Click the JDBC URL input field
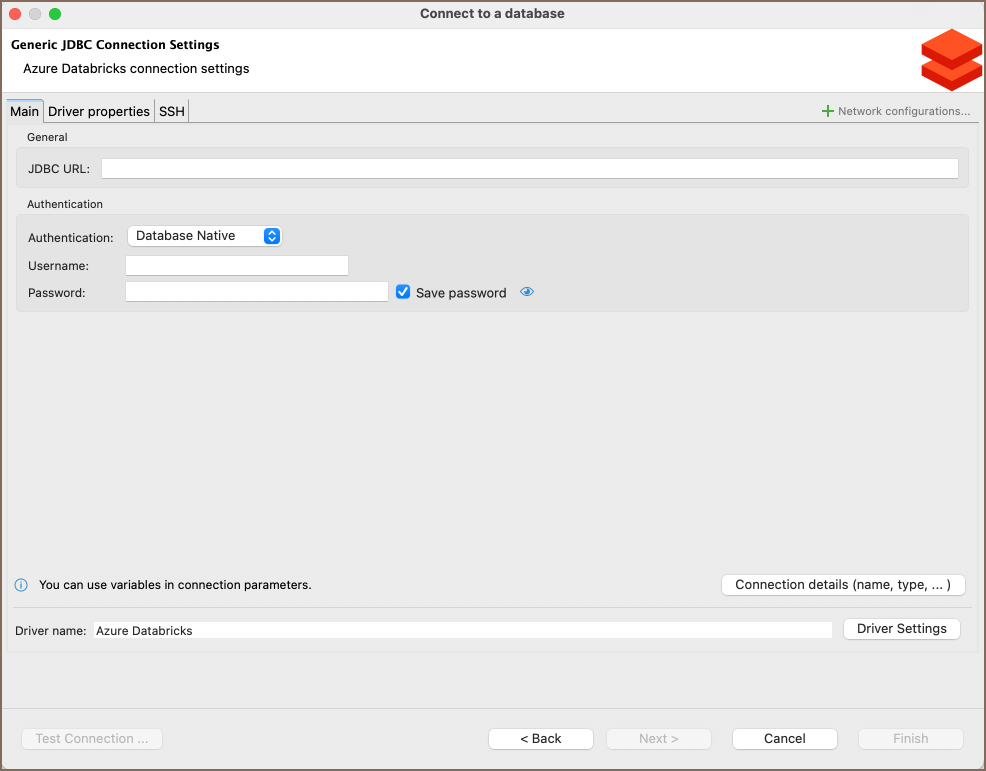This screenshot has width=986, height=771. point(529,169)
